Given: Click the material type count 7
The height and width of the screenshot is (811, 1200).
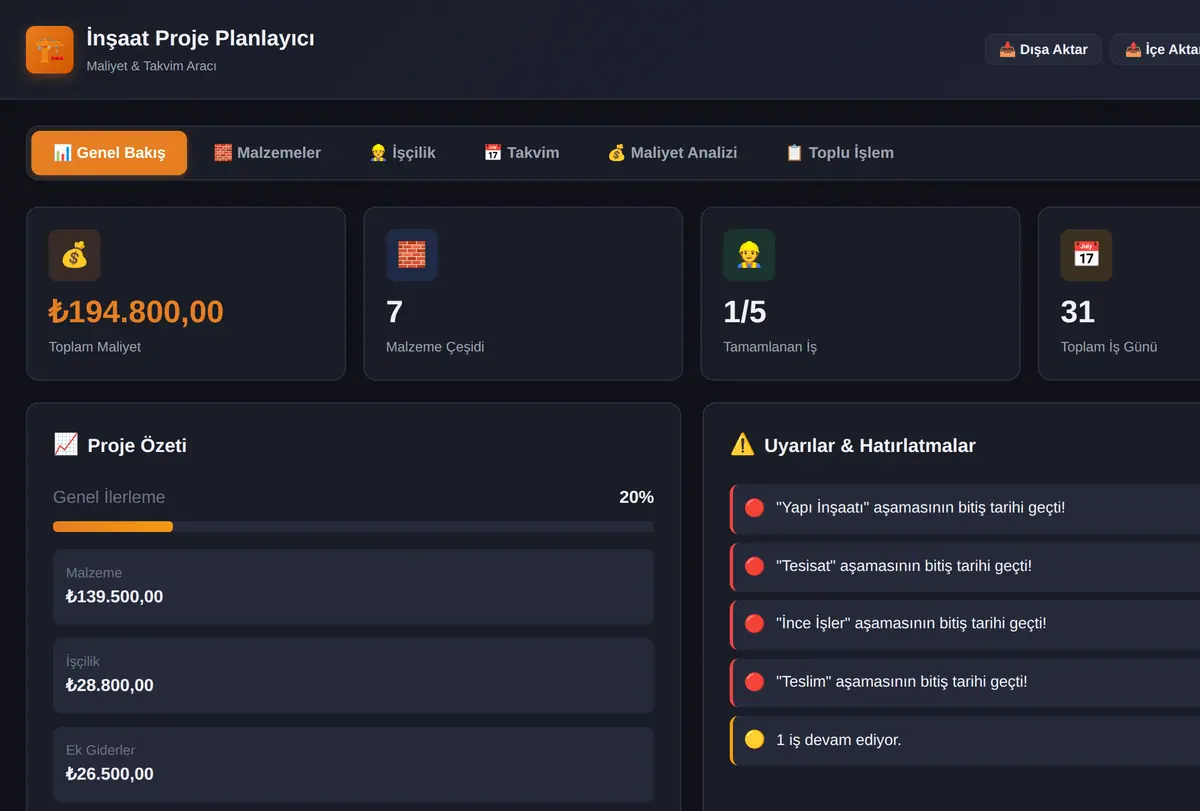Looking at the screenshot, I should point(394,312).
